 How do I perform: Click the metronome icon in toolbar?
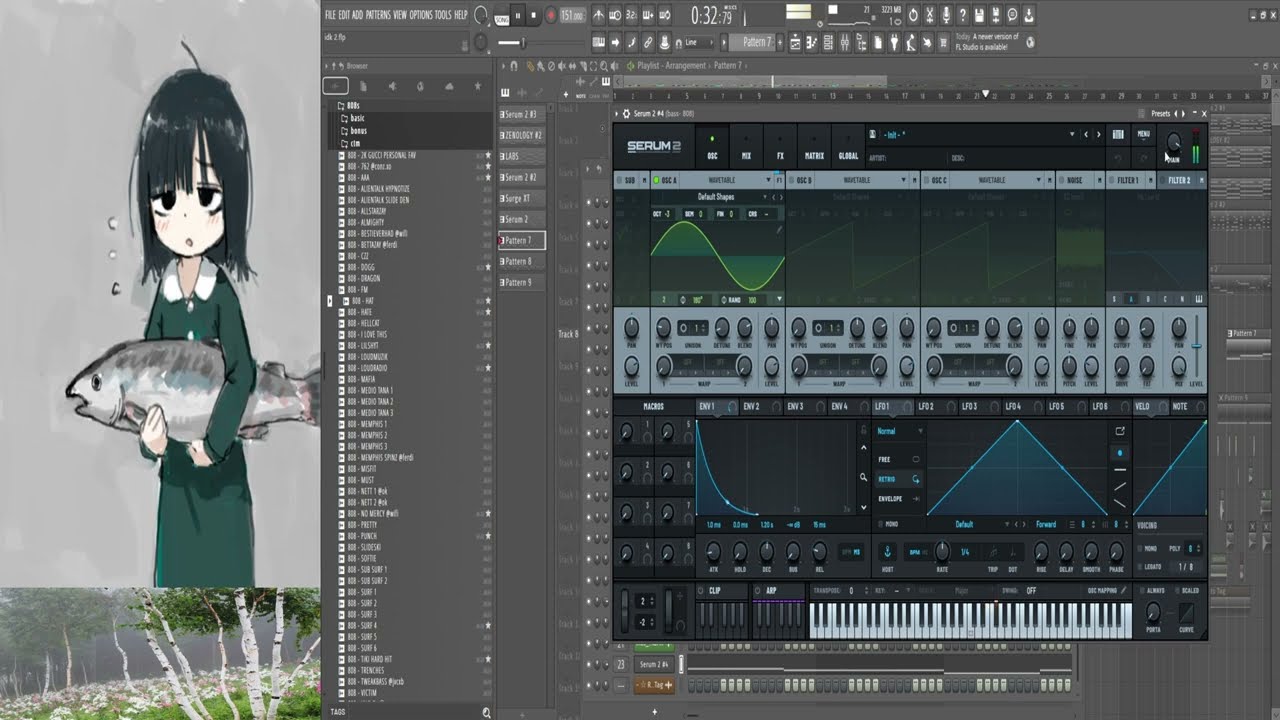coord(598,15)
